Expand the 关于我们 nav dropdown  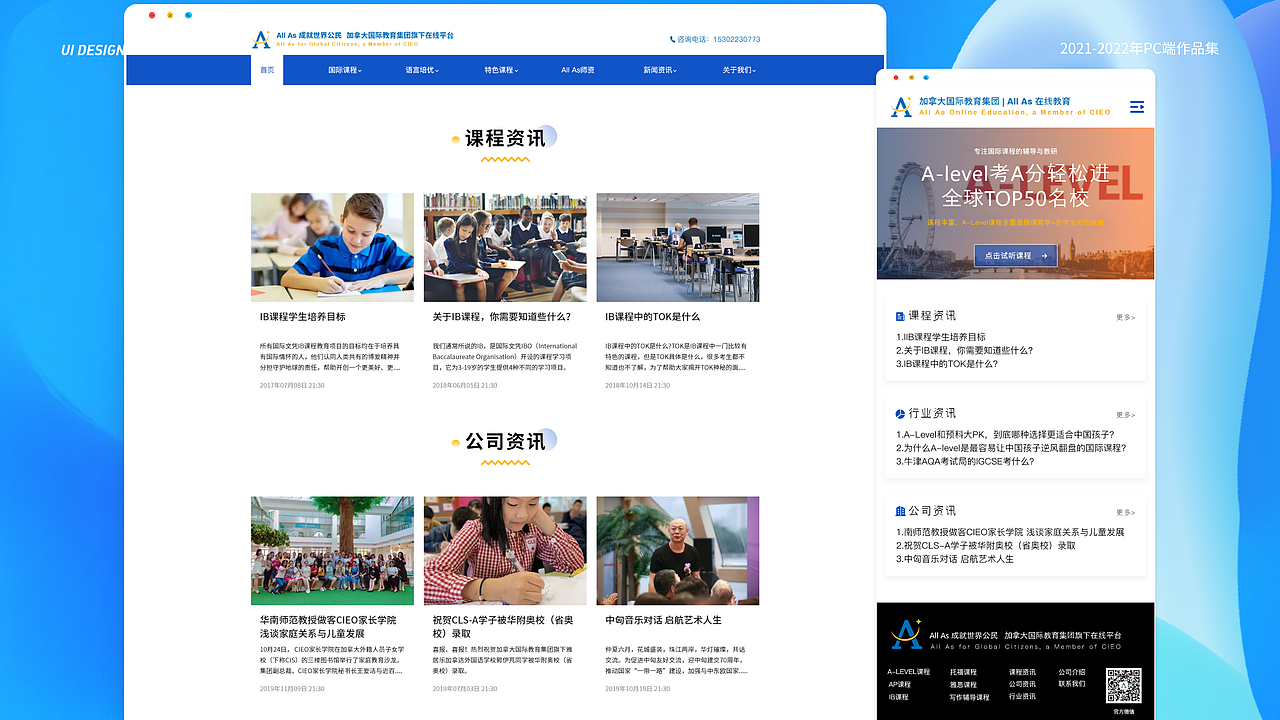point(739,70)
